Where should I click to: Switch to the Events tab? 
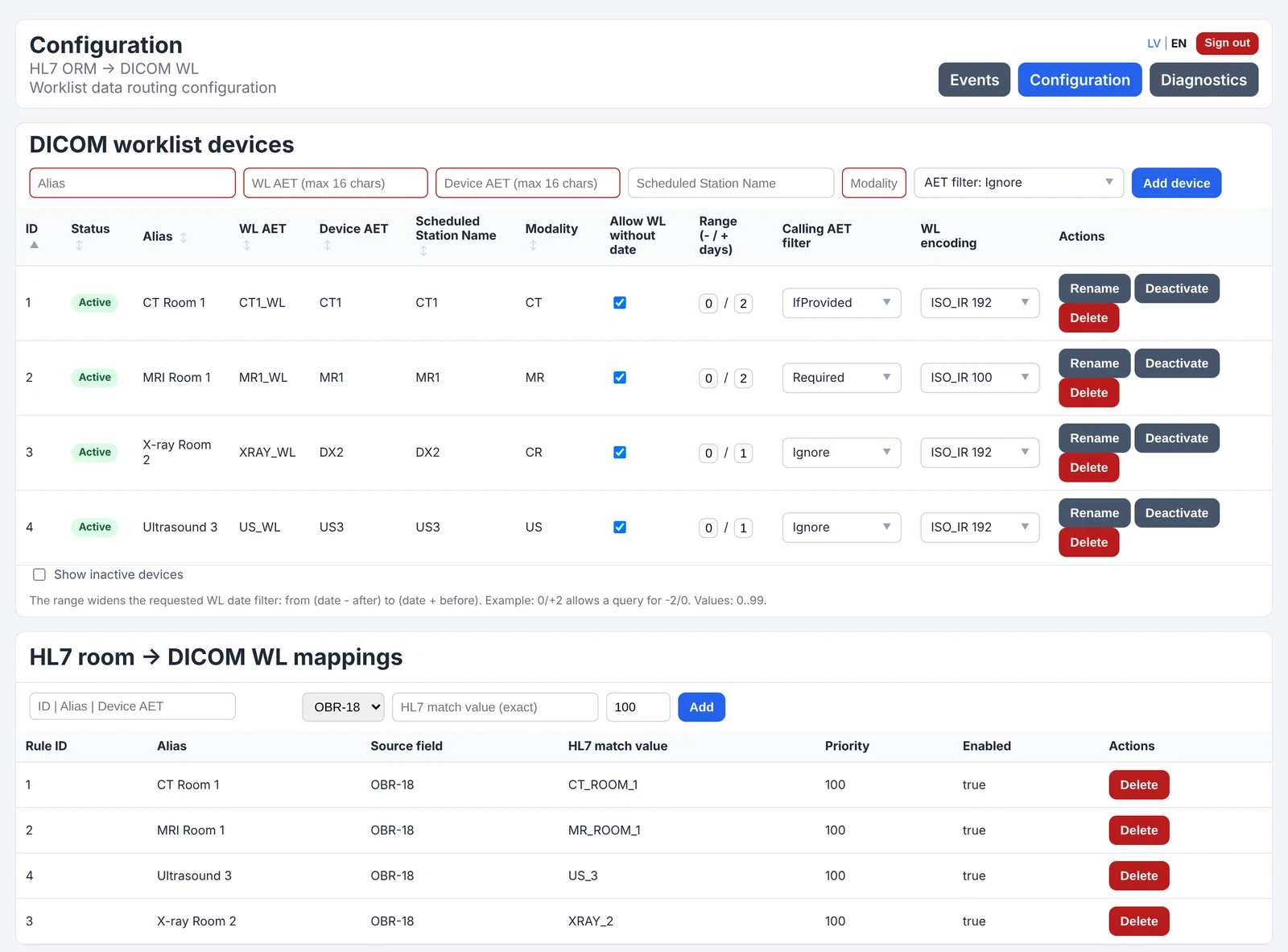coord(974,80)
